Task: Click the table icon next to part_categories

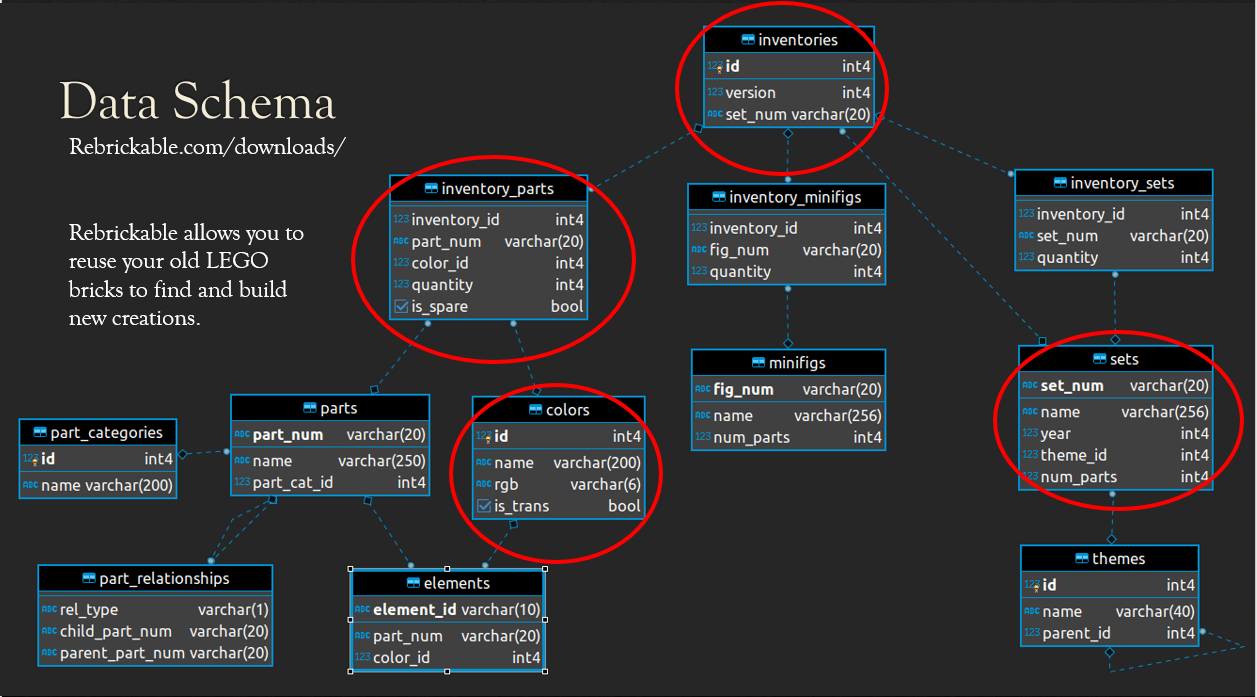Action: (40, 433)
